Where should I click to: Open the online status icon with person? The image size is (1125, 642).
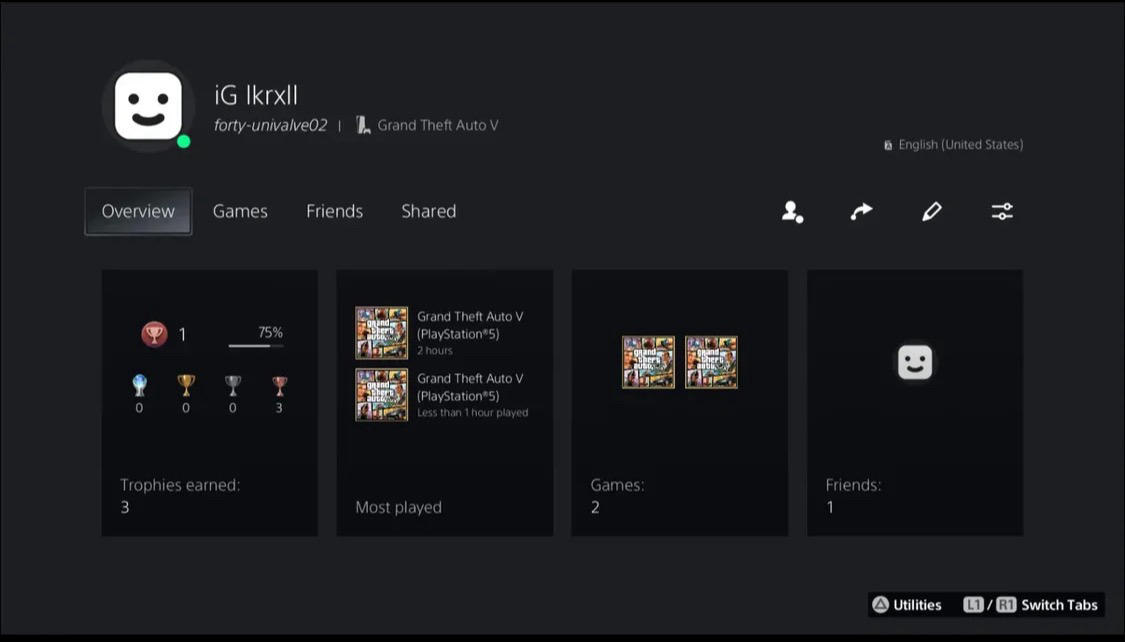(x=792, y=212)
